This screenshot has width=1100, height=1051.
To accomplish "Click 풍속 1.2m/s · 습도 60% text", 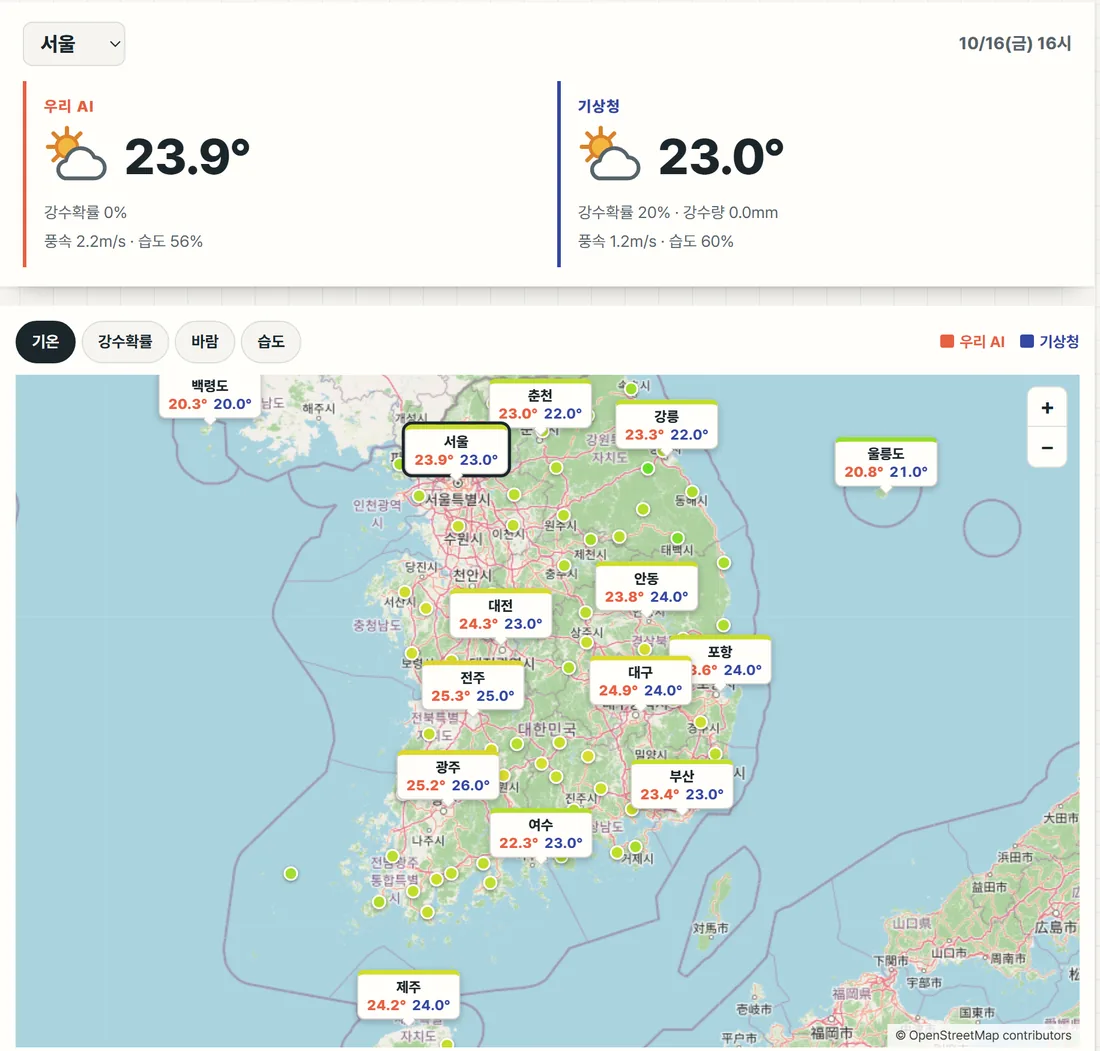I will coord(655,241).
